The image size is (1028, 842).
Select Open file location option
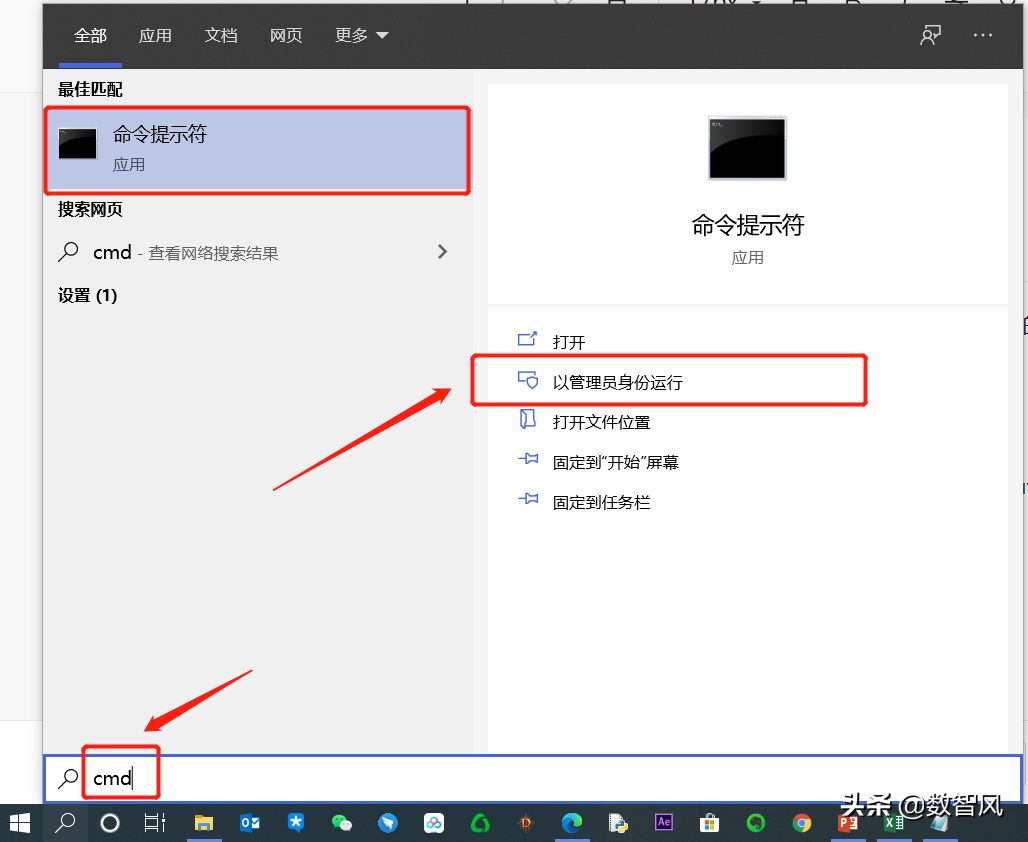tap(601, 422)
